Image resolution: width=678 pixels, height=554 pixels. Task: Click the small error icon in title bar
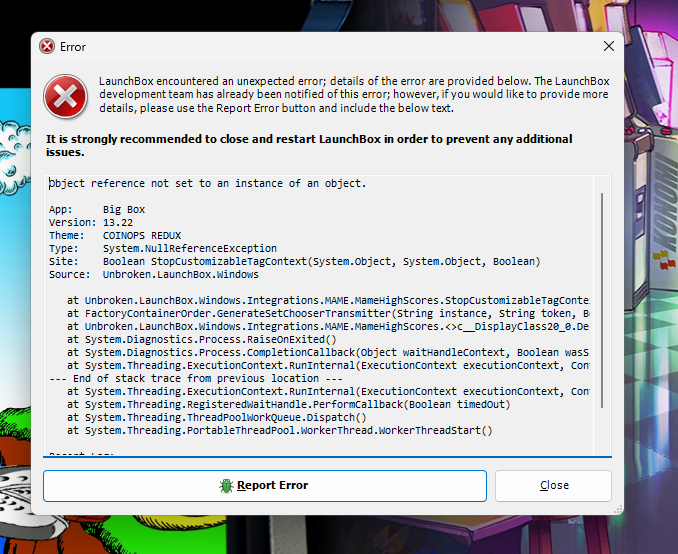pos(47,46)
